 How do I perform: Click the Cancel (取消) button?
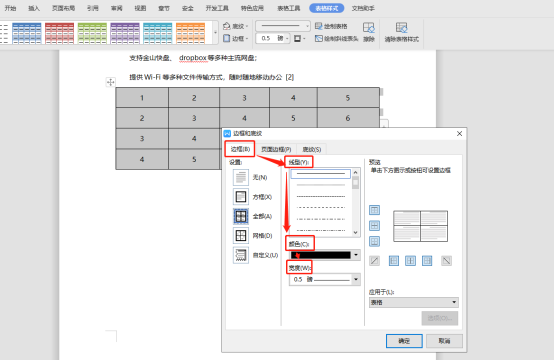click(444, 341)
